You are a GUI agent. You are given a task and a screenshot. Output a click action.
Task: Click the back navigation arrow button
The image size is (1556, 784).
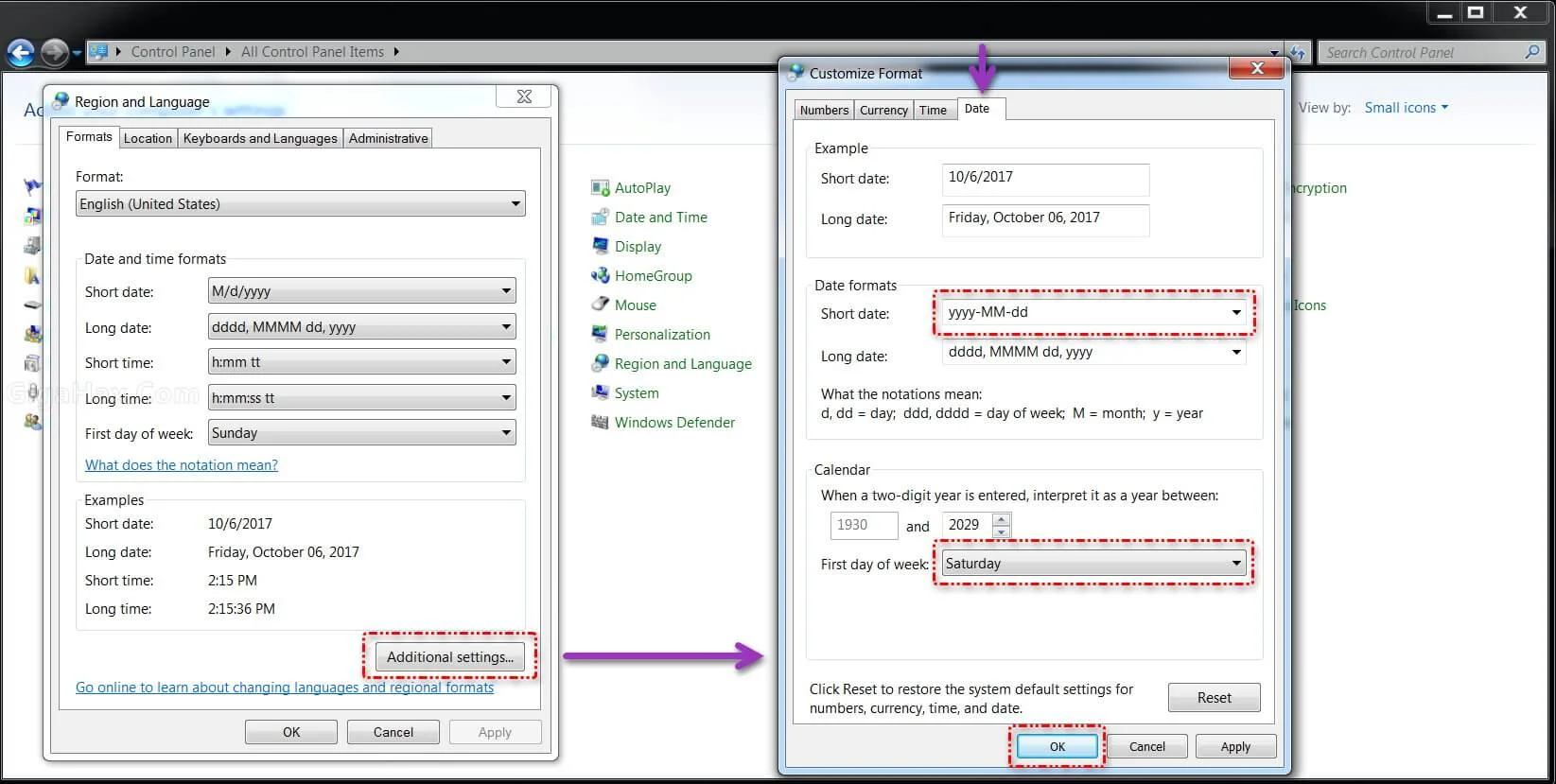pos(21,52)
